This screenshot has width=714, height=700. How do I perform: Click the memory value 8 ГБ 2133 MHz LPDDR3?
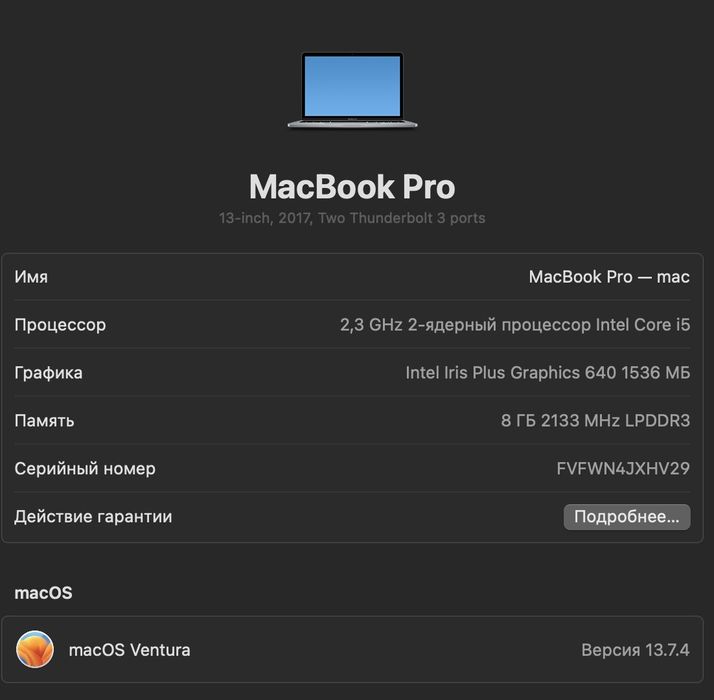[x=596, y=420]
